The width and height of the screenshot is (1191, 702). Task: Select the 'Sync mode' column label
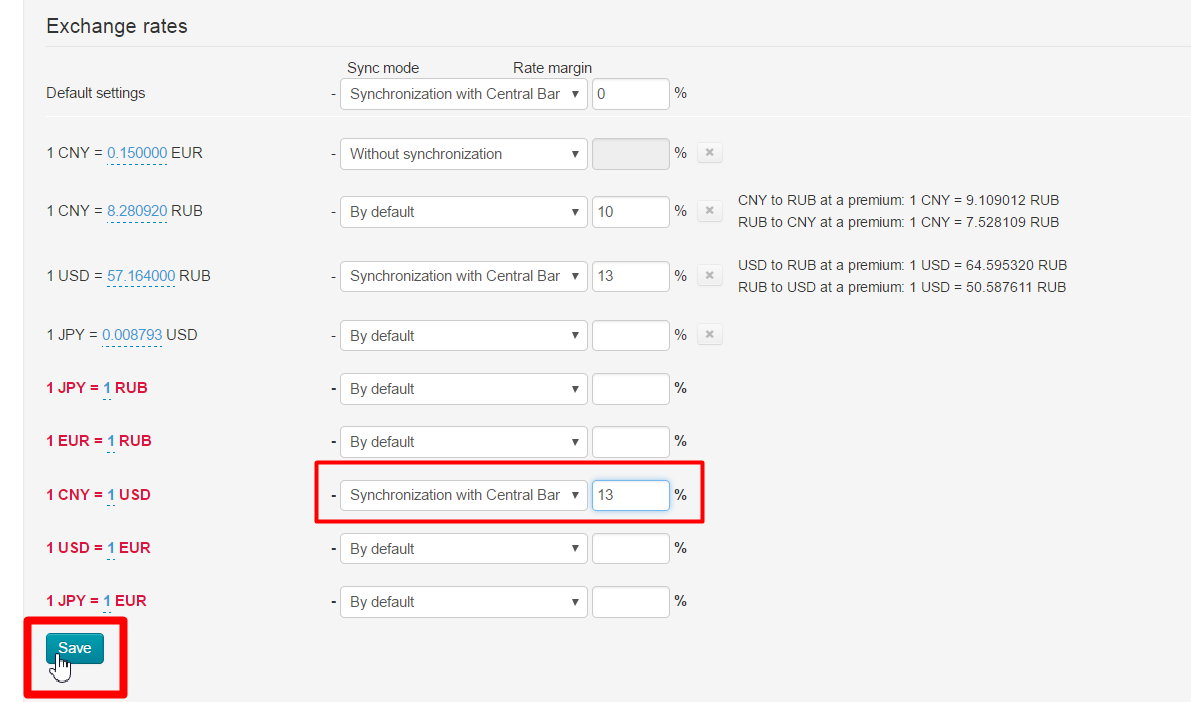(383, 68)
